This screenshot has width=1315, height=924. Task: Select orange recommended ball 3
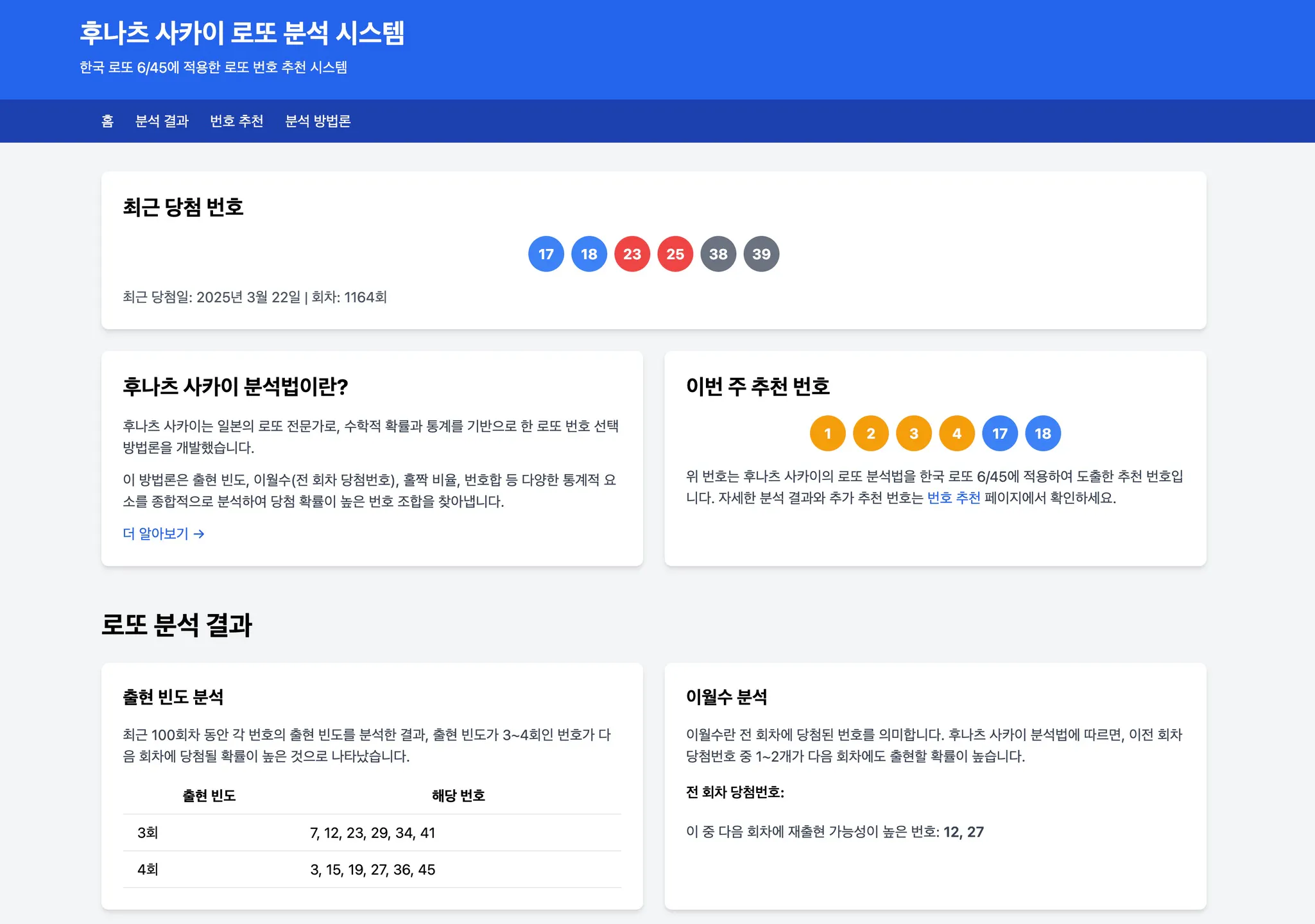pyautogui.click(x=913, y=432)
